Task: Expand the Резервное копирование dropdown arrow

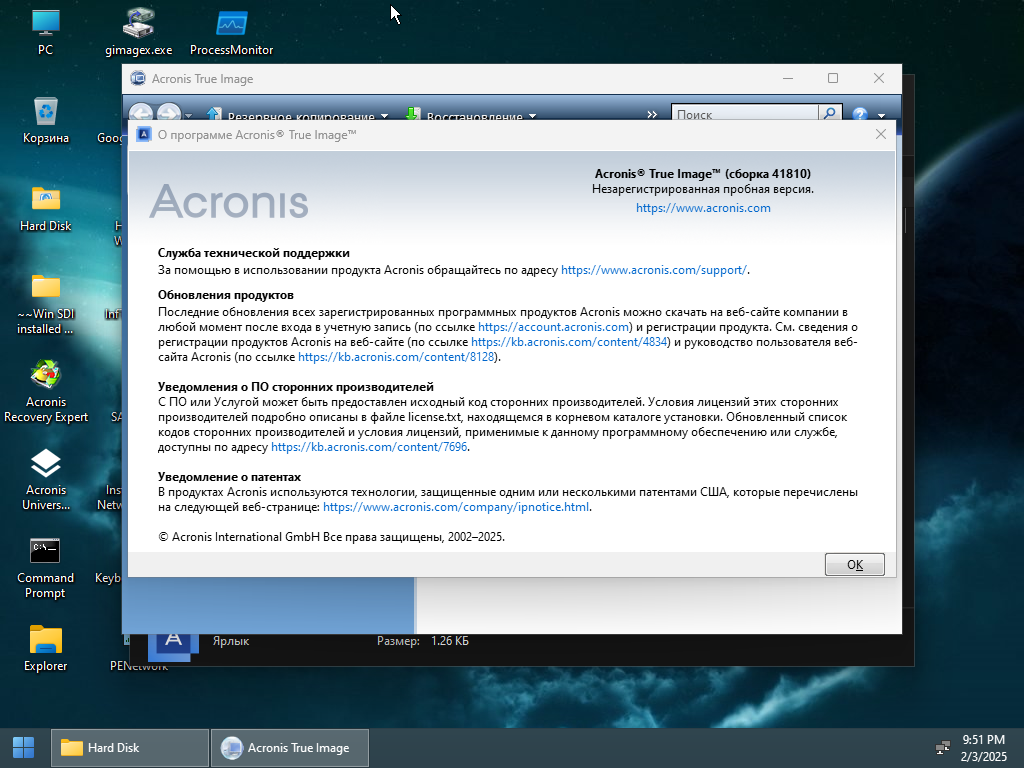Action: coord(384,116)
